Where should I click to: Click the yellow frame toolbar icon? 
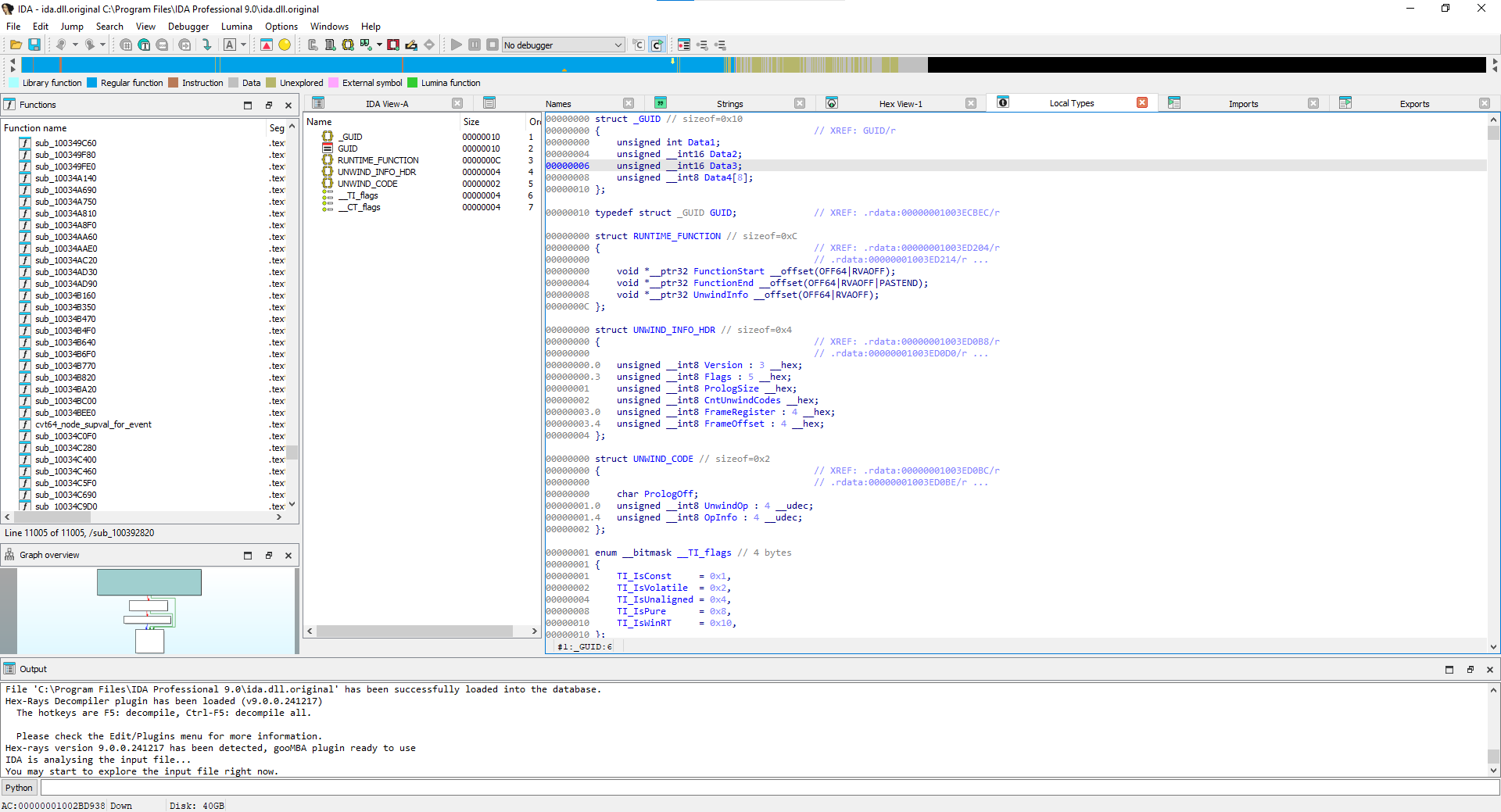pos(348,45)
